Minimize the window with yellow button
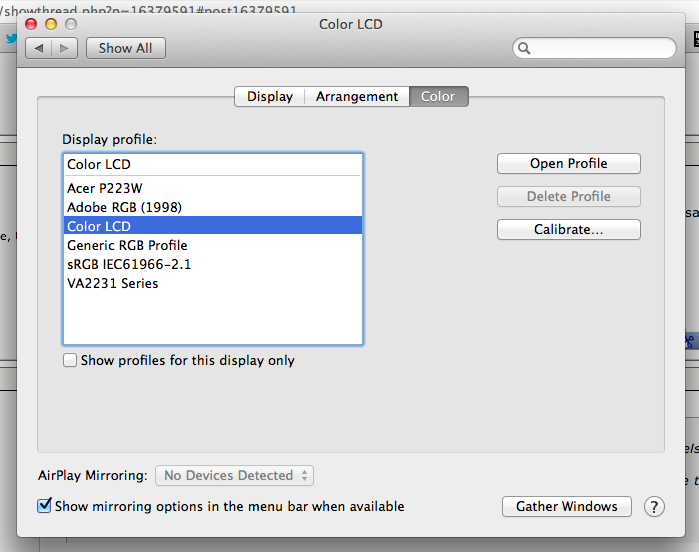This screenshot has width=699, height=552. point(51,24)
